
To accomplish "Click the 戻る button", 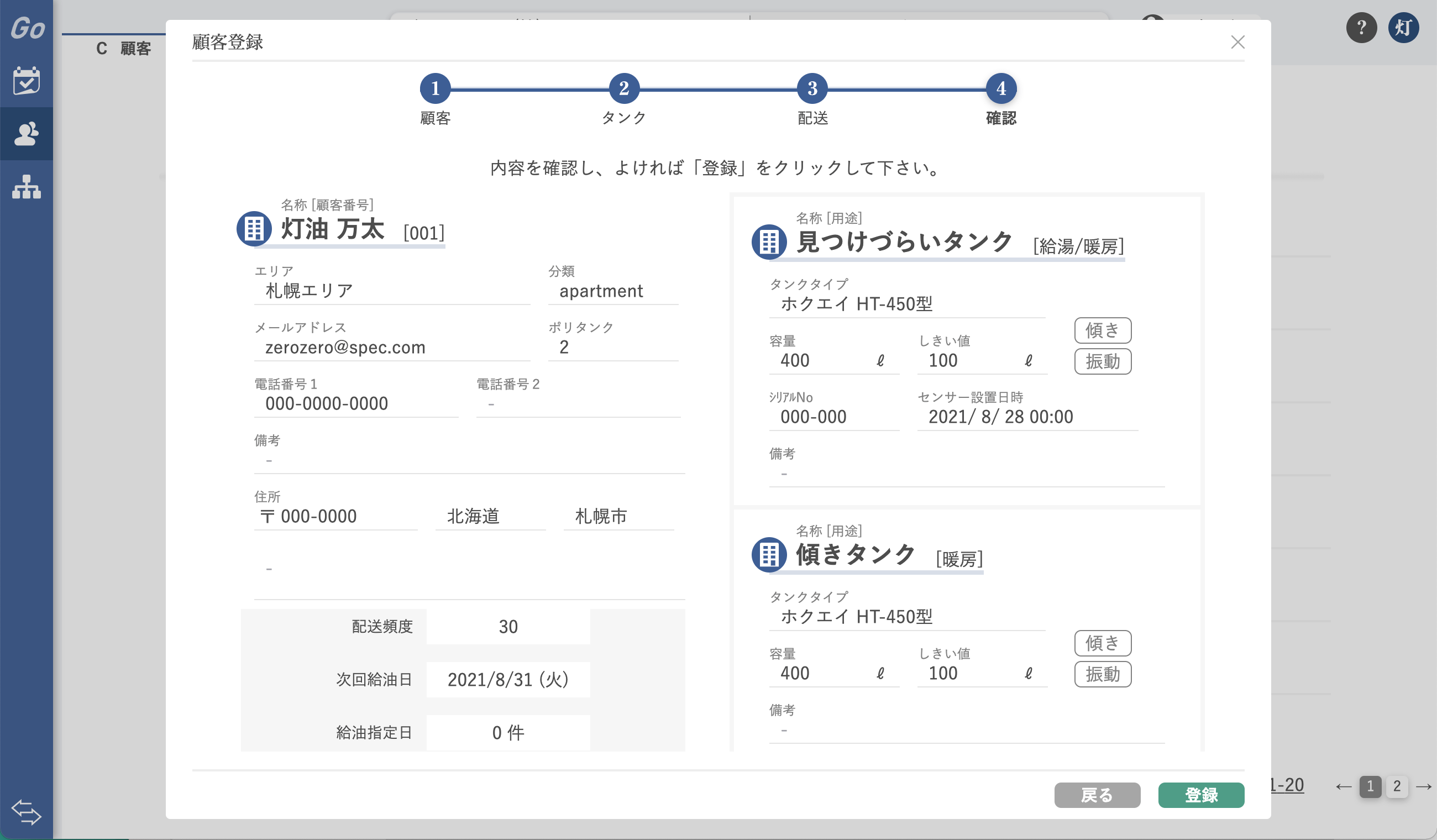I will pyautogui.click(x=1097, y=795).
